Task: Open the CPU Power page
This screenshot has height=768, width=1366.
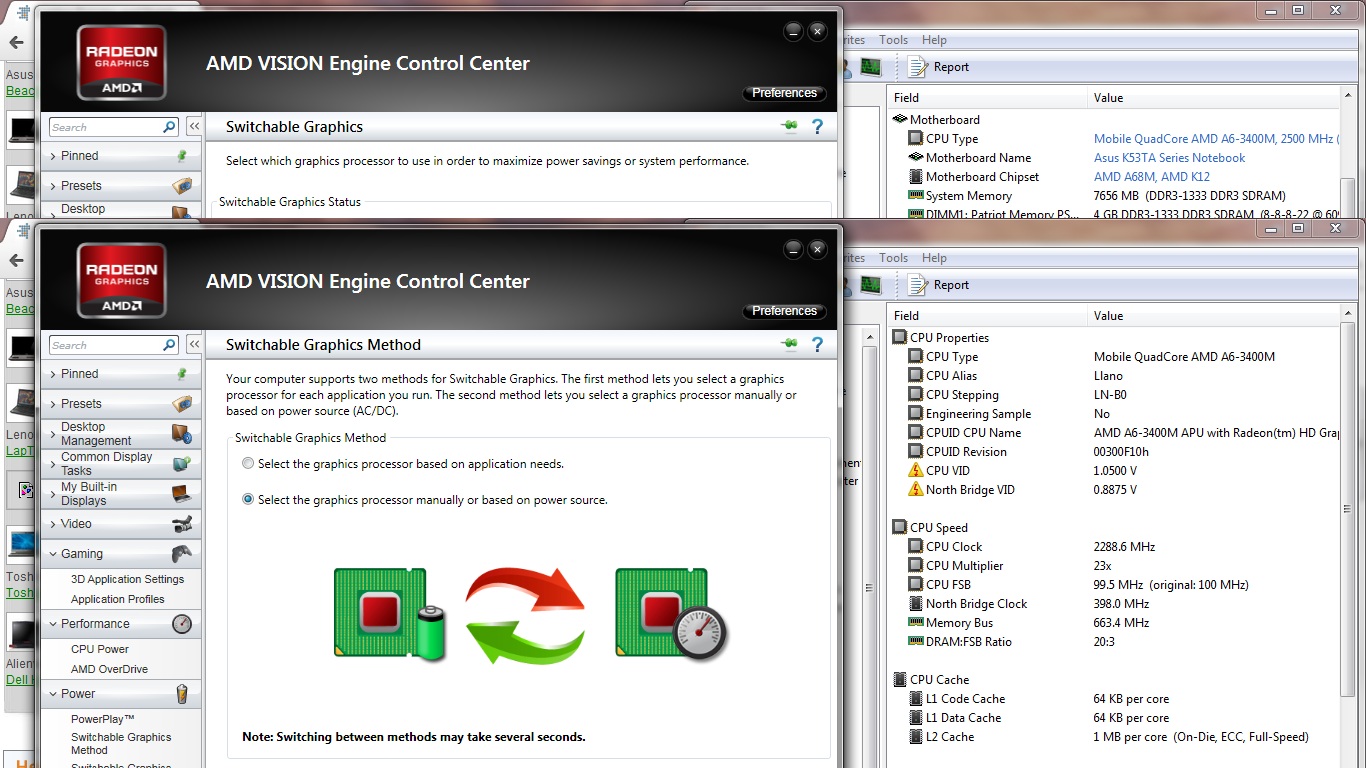Action: 100,649
